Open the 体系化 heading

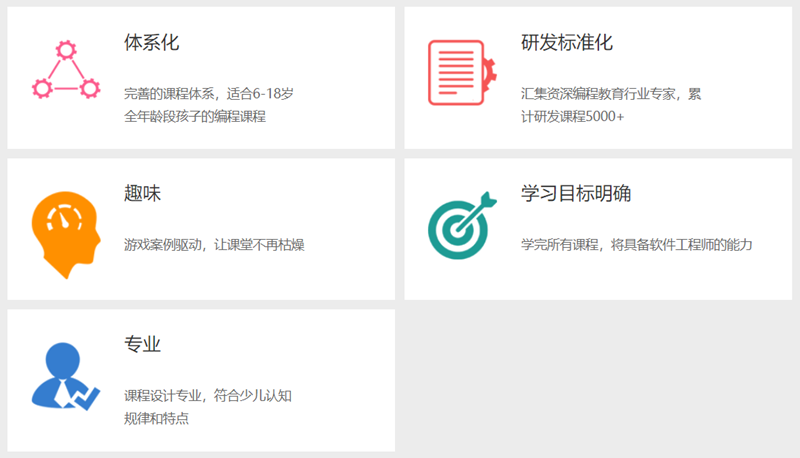pyautogui.click(x=151, y=43)
